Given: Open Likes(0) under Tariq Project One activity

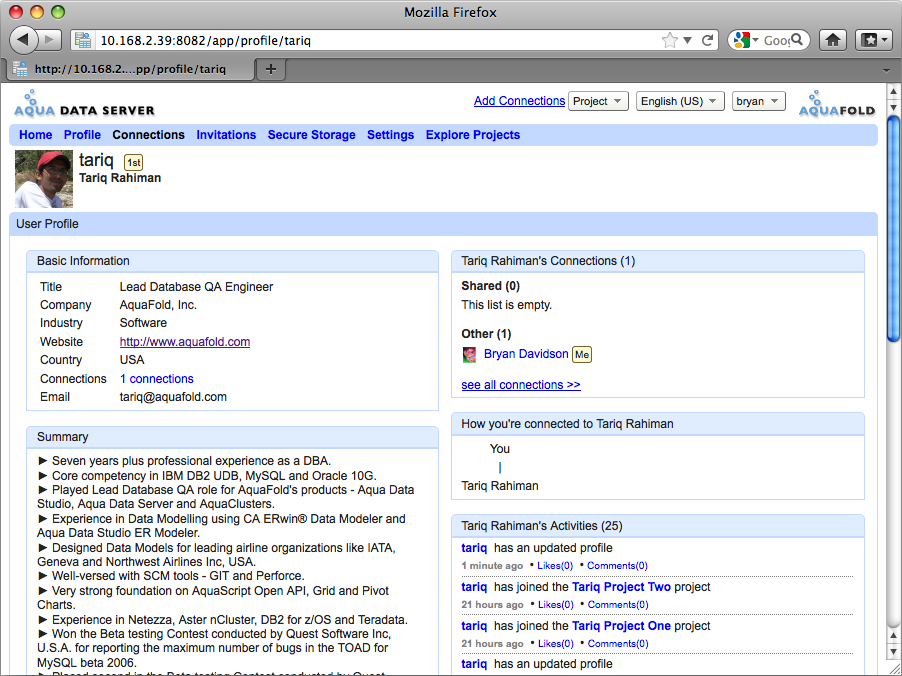Looking at the screenshot, I should pyautogui.click(x=556, y=644).
